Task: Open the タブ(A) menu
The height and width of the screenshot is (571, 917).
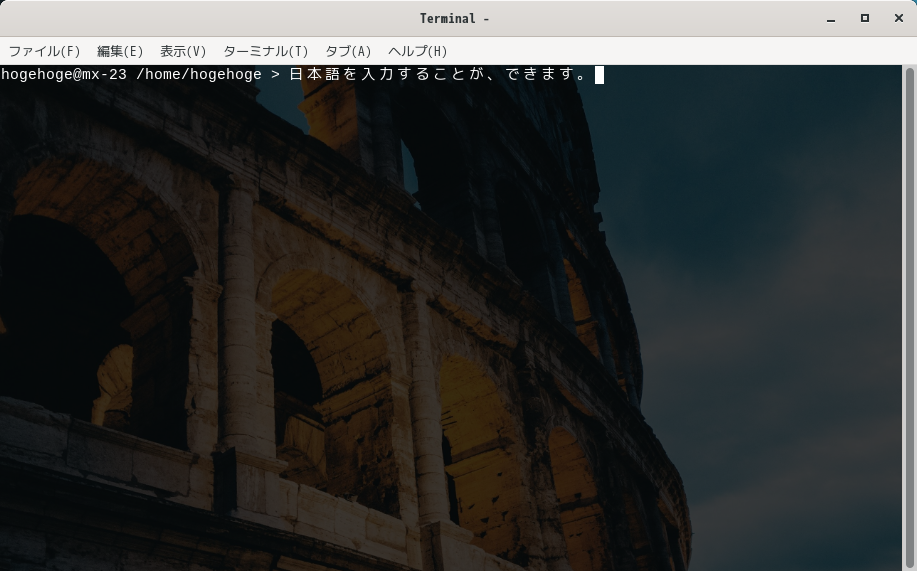Action: (348, 51)
